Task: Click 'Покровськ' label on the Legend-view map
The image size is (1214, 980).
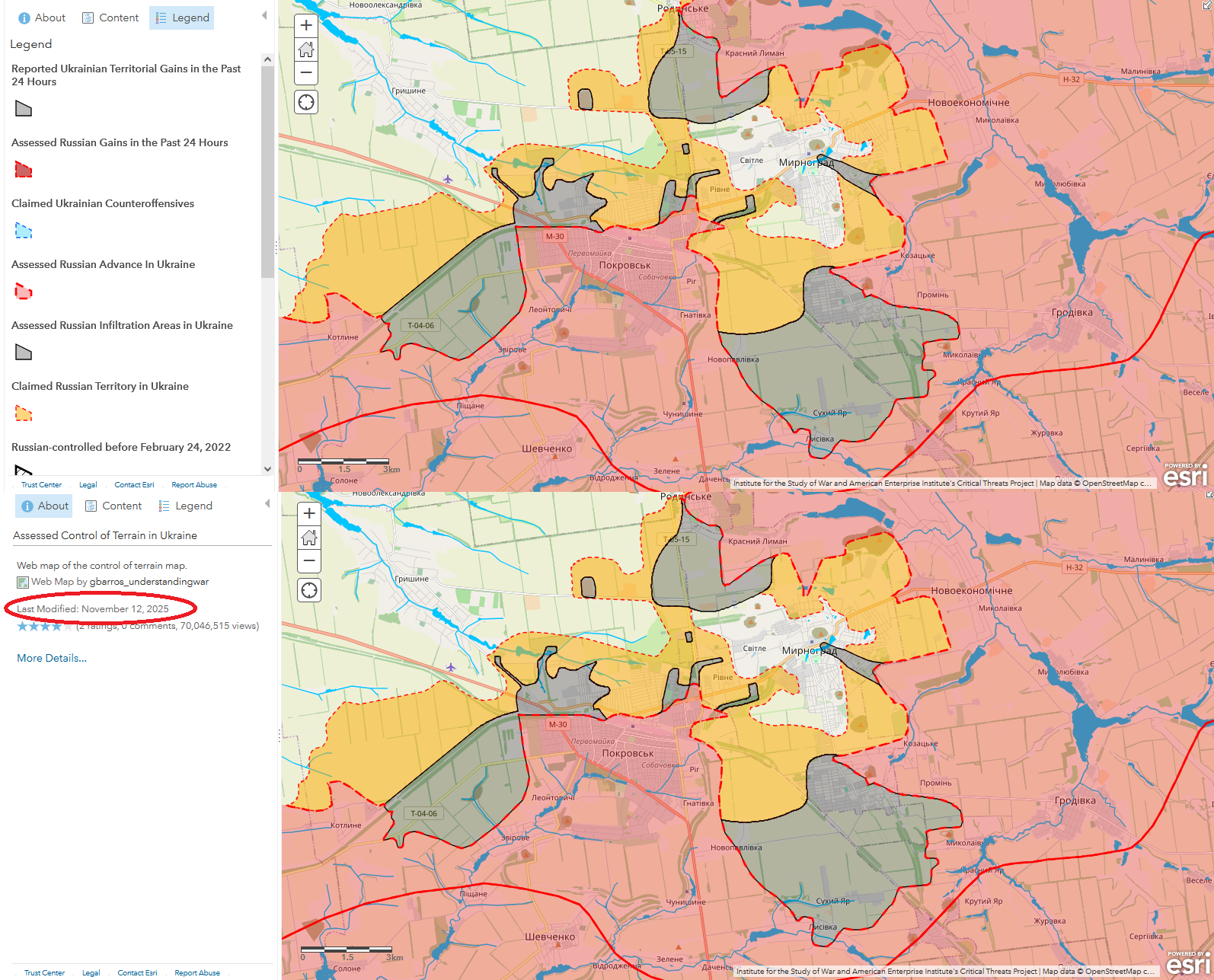Action: pos(625,265)
